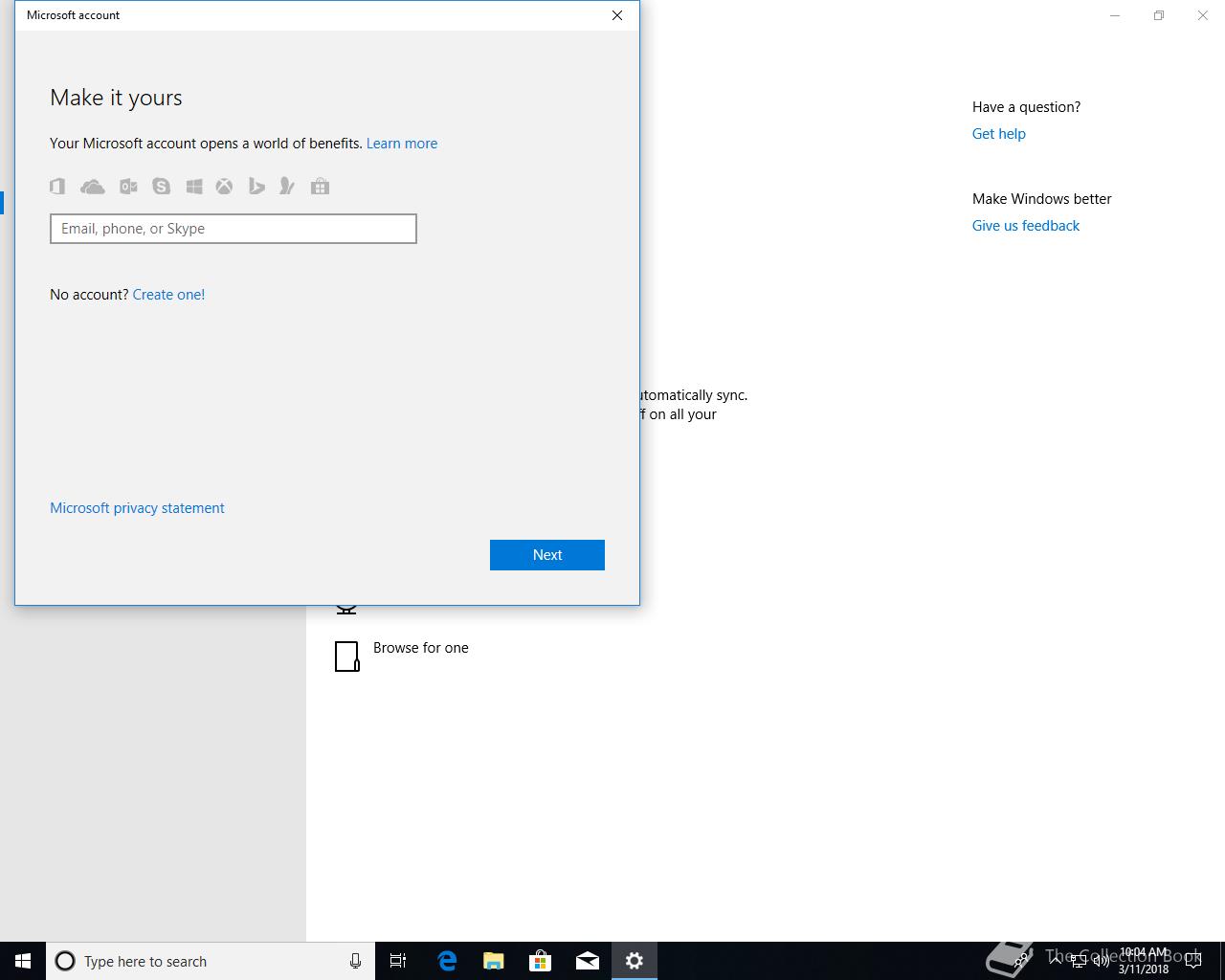Screen dimensions: 1225x980
Task: Click the clock showing 10:04 AM
Action: click(1144, 961)
